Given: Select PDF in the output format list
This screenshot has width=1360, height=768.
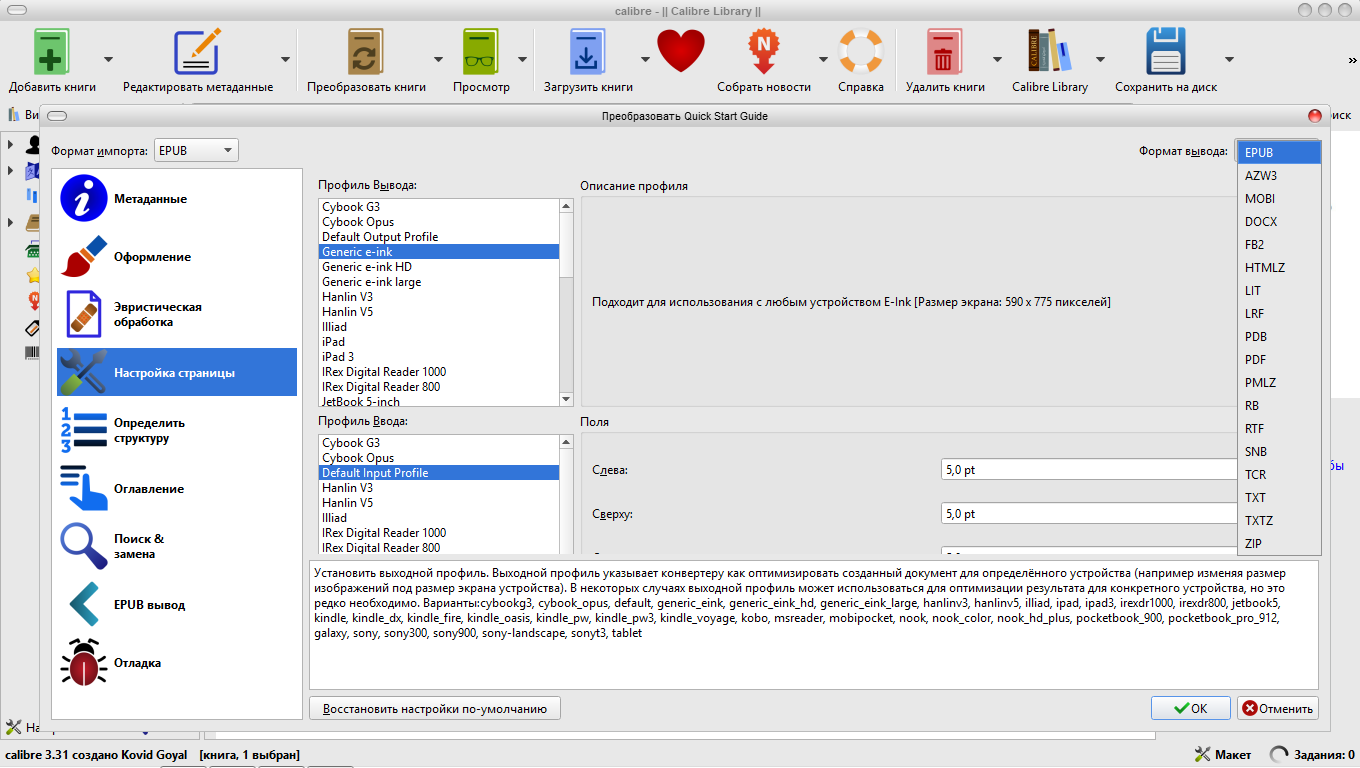Looking at the screenshot, I should click(1256, 360).
